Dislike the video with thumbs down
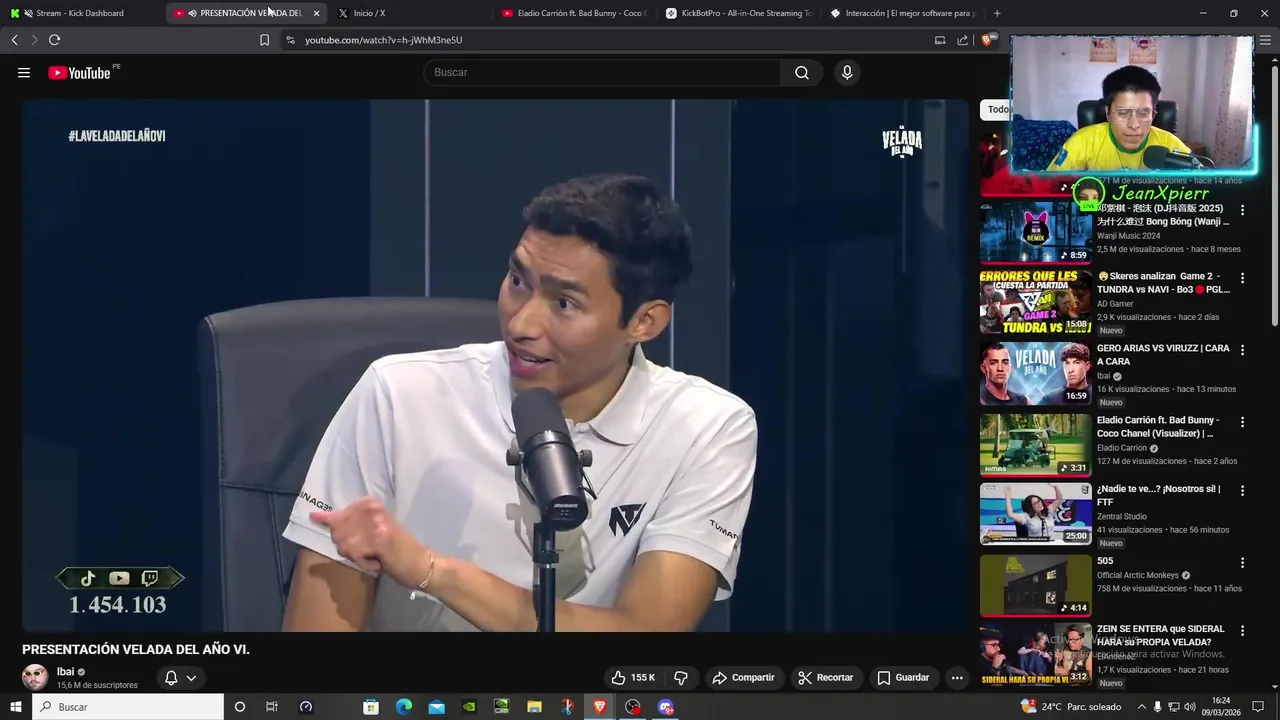1280x720 pixels. point(681,678)
